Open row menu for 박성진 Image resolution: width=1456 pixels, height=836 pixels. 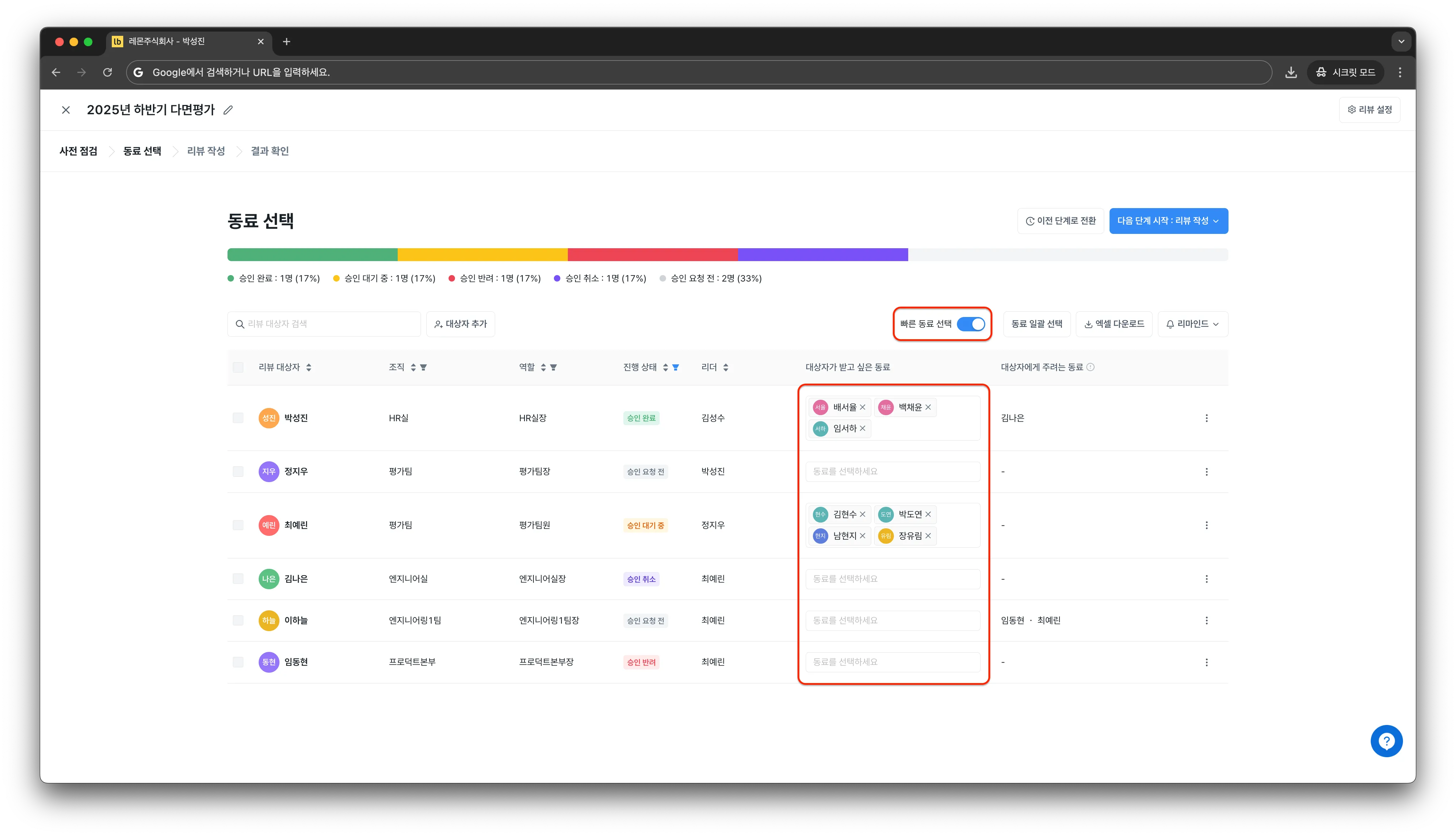(x=1206, y=418)
